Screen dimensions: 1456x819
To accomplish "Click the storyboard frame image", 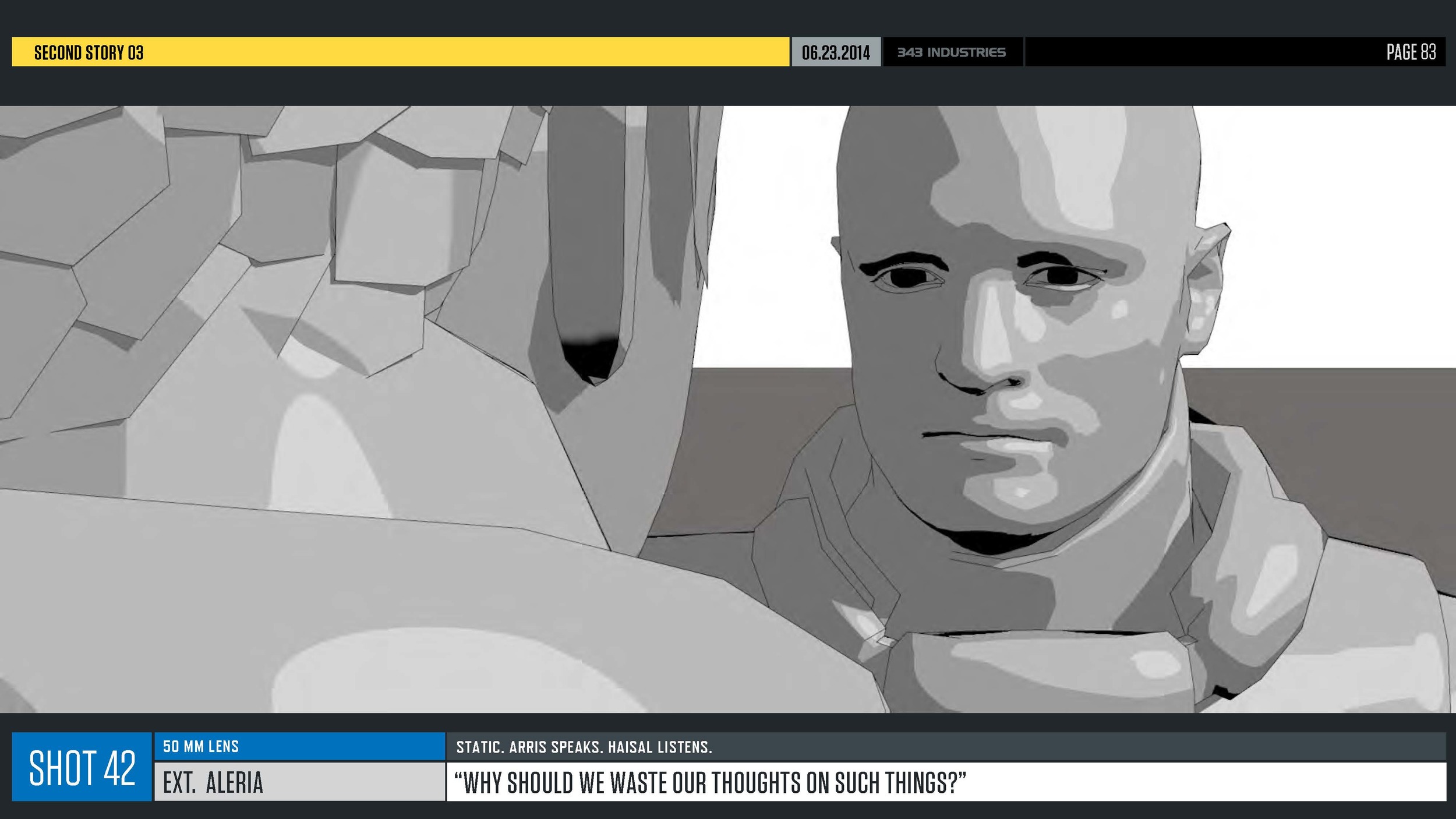I will 728,409.
